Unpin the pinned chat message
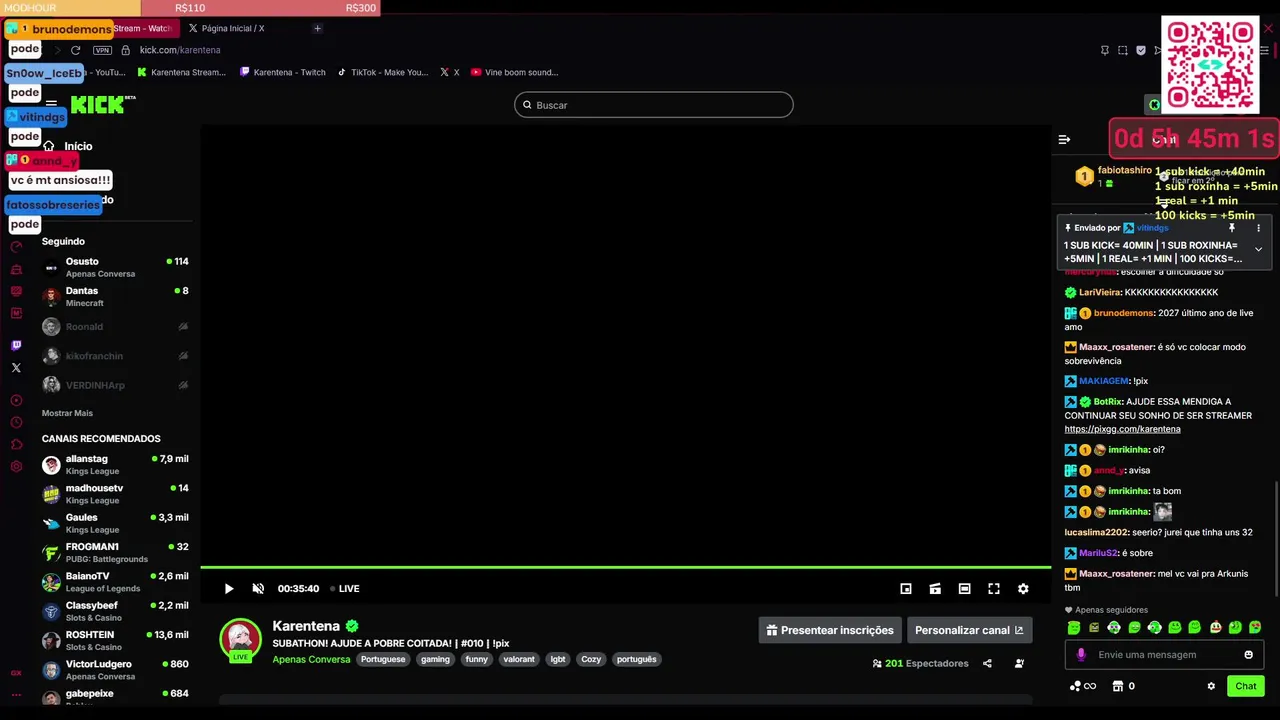The height and width of the screenshot is (720, 1280). coord(1232,228)
